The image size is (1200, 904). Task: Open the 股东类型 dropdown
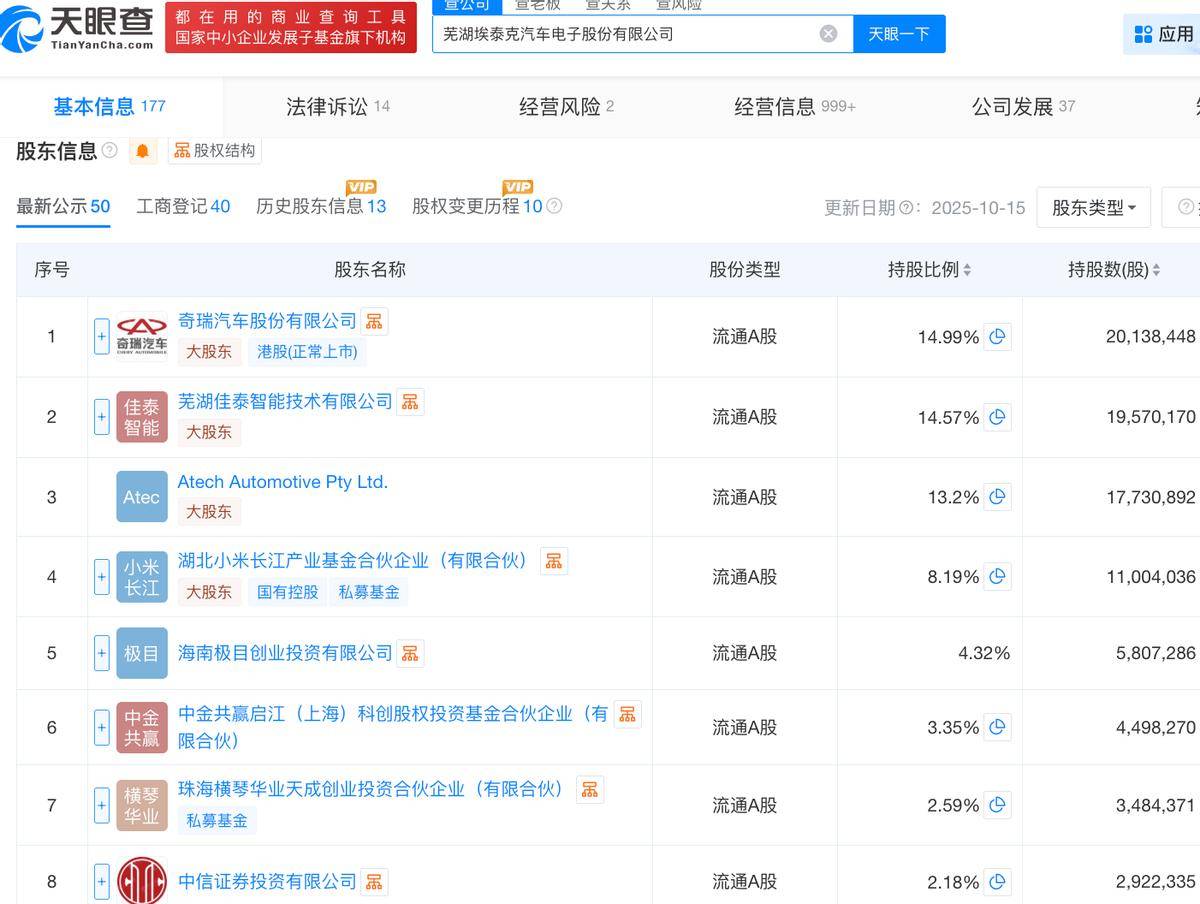1093,208
